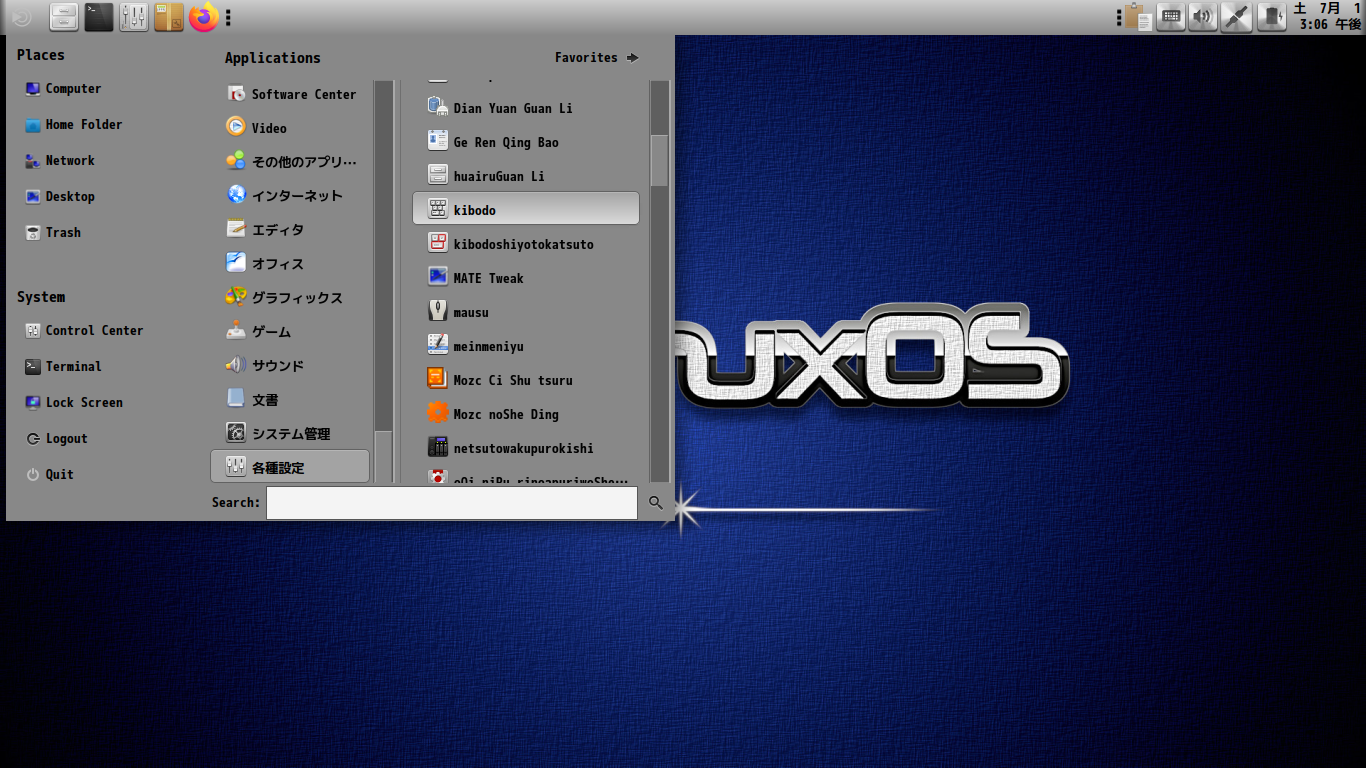Launch the highlighted kibodo entry
Screen dimensions: 1366x768
tap(526, 209)
